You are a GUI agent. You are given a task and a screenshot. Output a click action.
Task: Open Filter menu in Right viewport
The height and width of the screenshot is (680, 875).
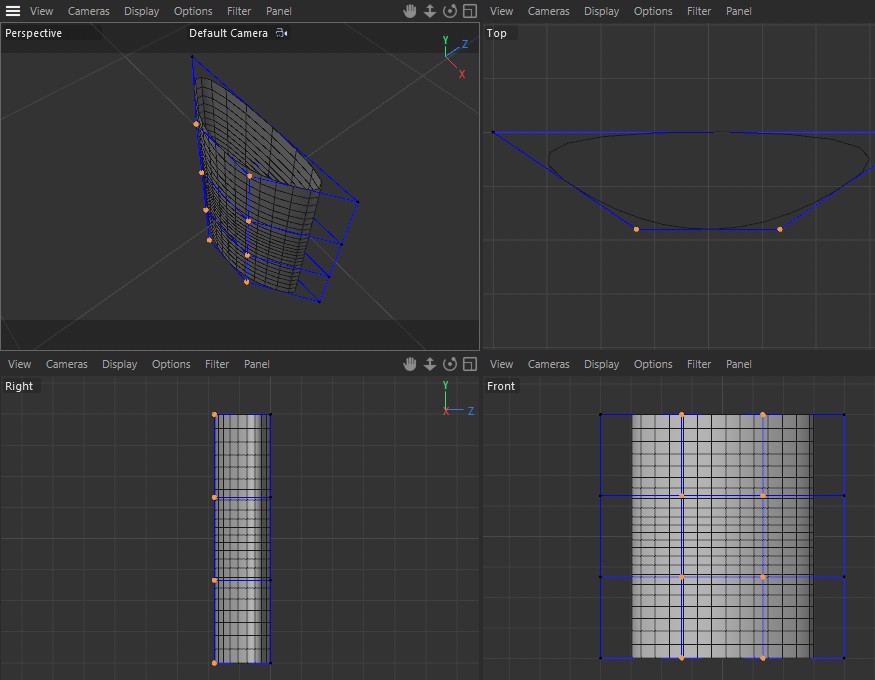coord(217,364)
